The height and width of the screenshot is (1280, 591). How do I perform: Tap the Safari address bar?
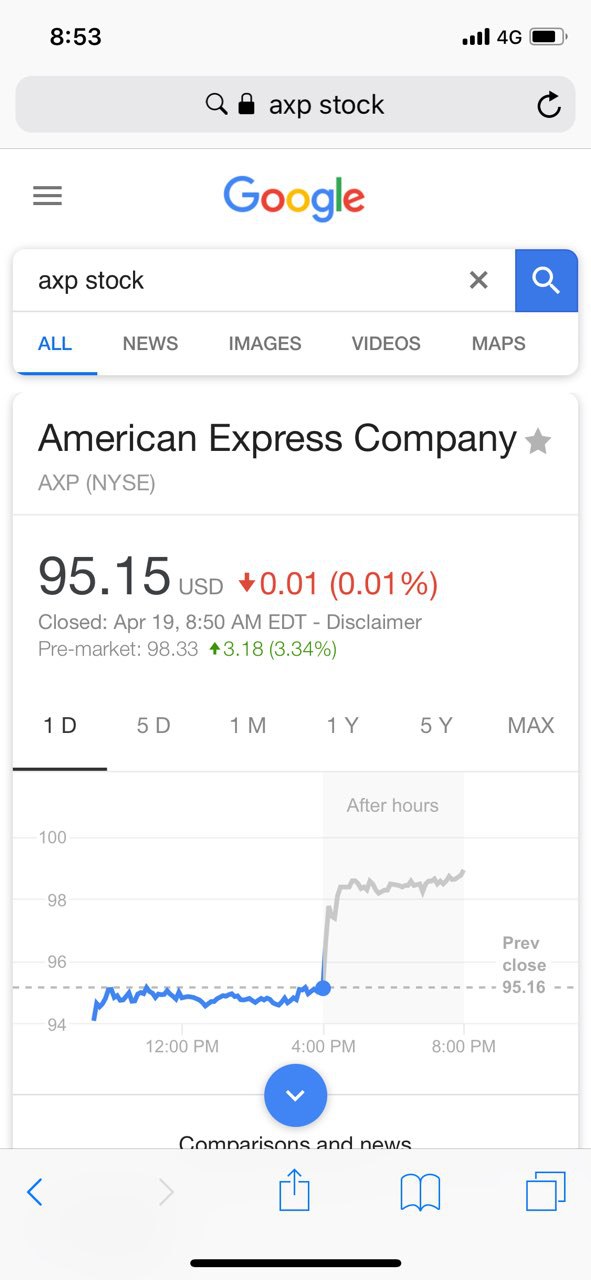(295, 104)
